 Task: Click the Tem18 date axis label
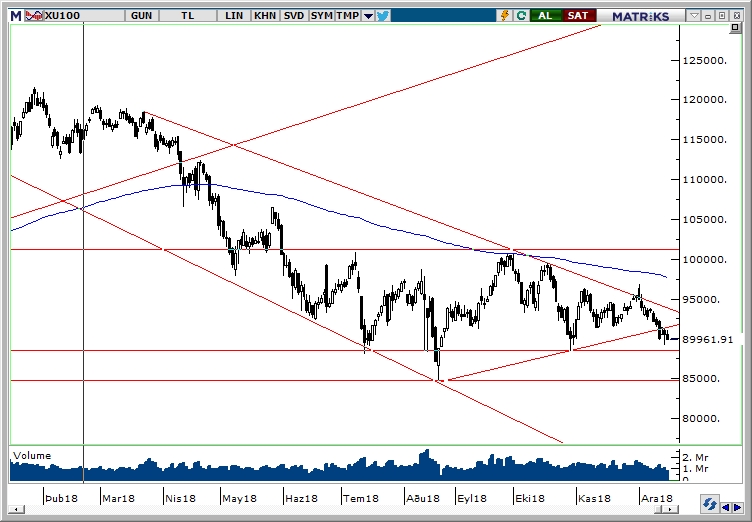[361, 498]
